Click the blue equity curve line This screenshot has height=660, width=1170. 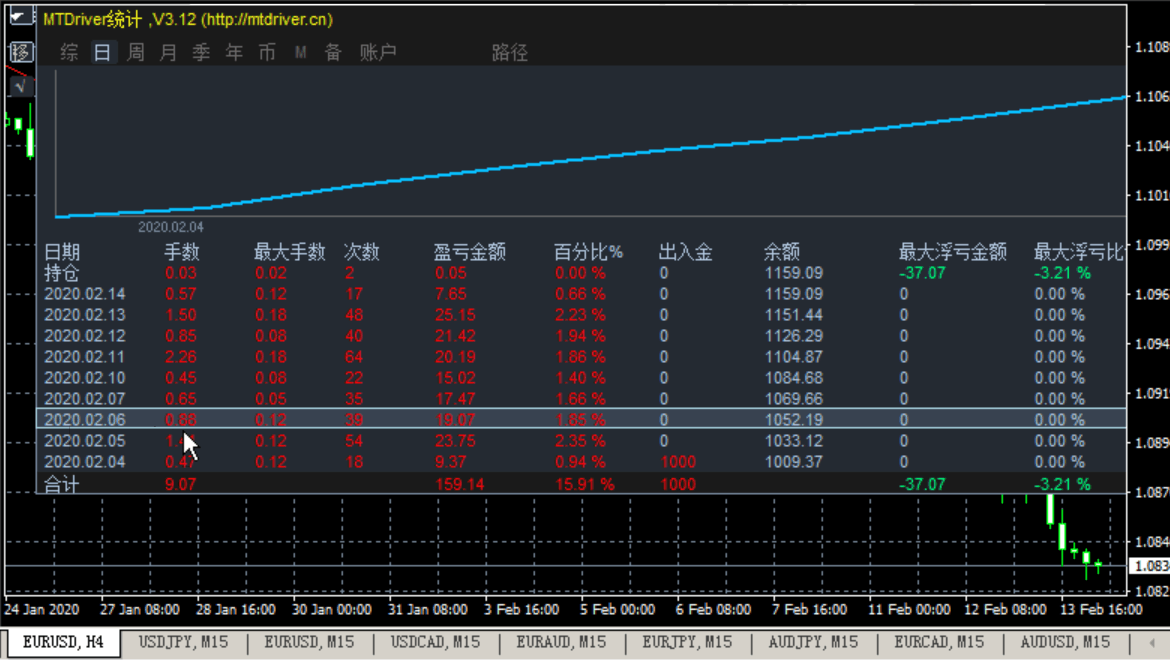pos(591,157)
